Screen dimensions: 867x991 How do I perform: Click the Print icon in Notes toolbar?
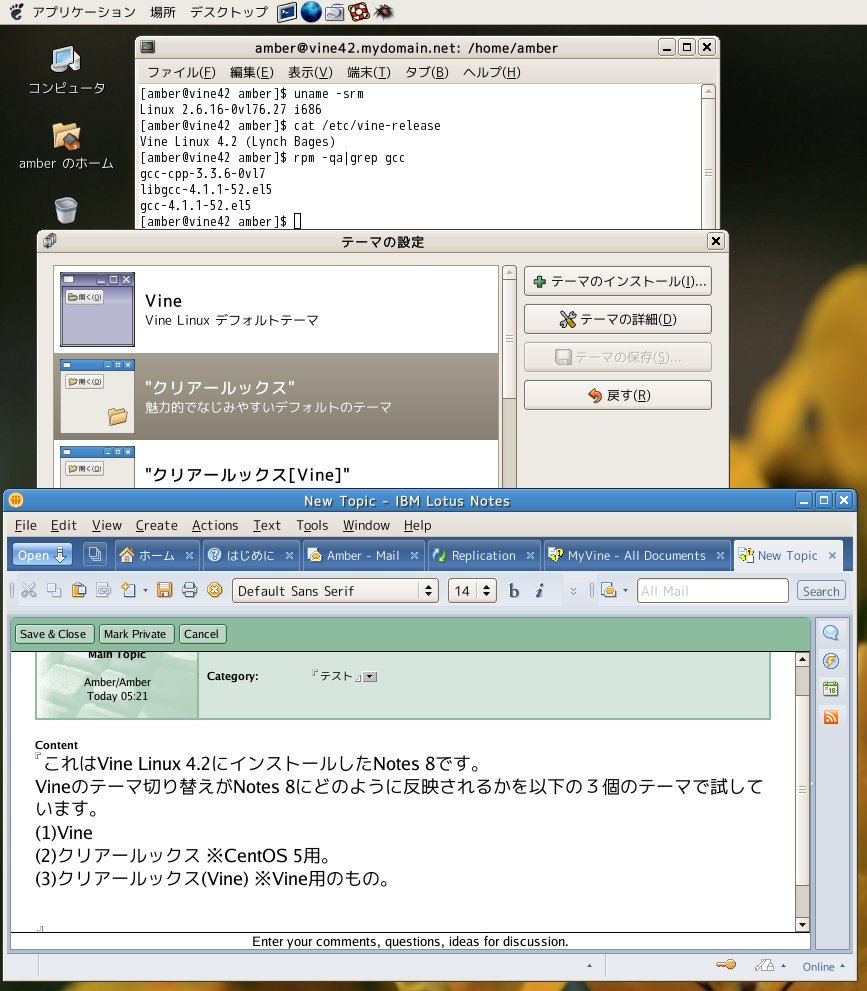[189, 590]
